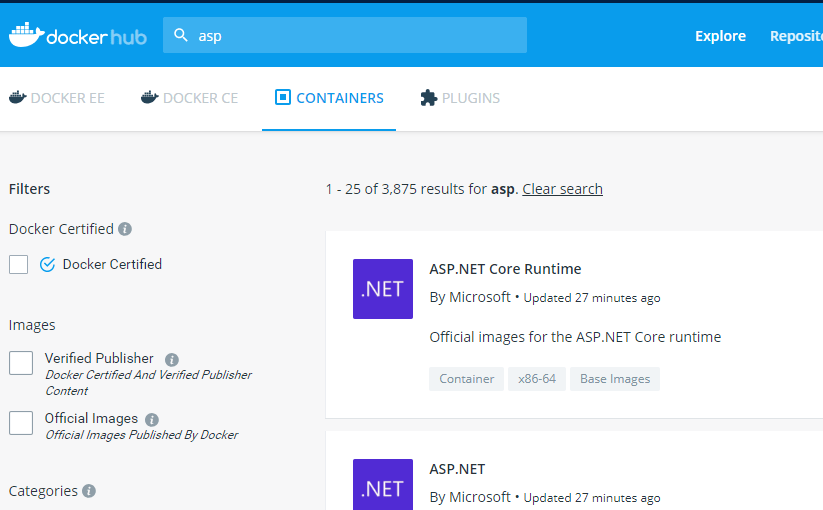The width and height of the screenshot is (823, 510).
Task: Click the Filters heading text
Action: pos(29,189)
